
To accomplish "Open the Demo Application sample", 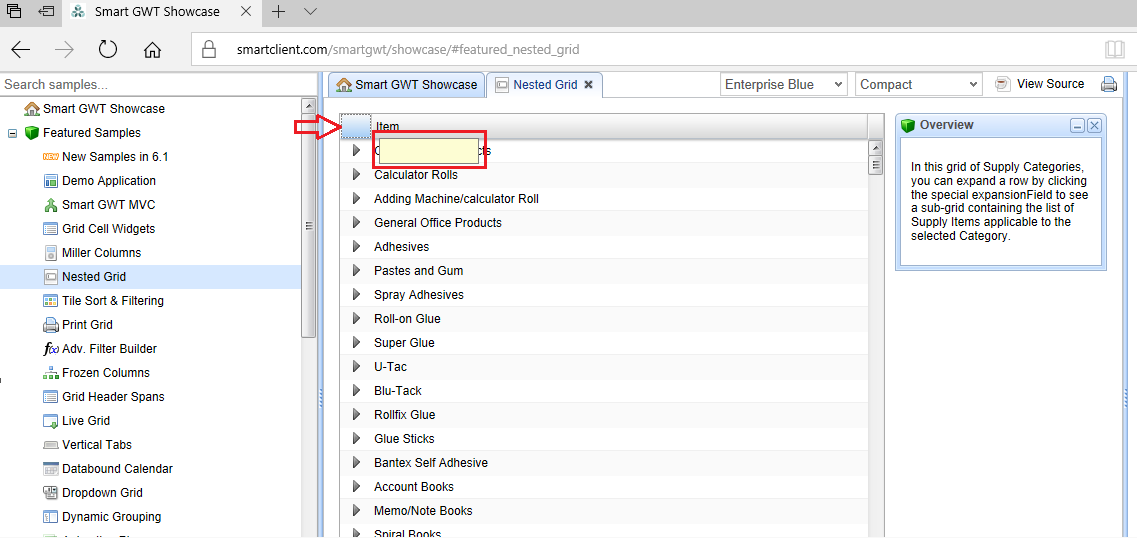I will pos(109,181).
